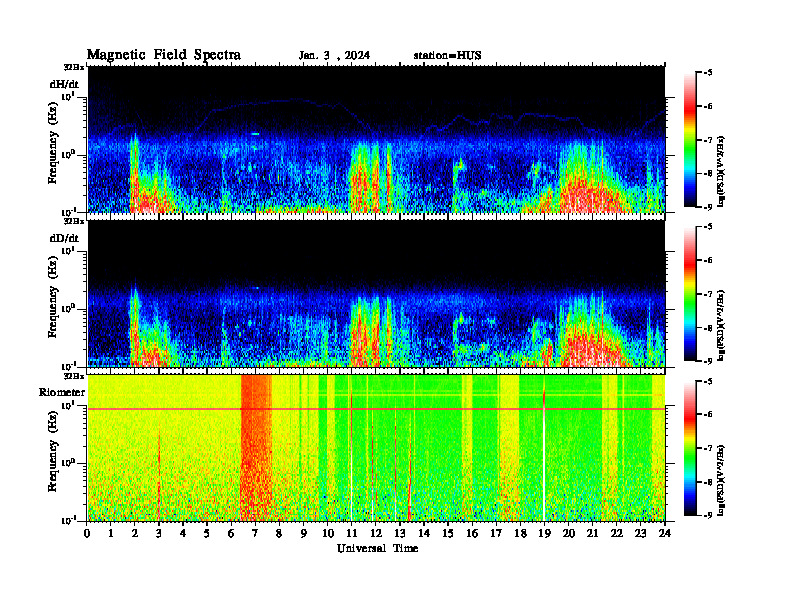Screen dimensions: 792x612
Task: Click the horizontal red line across Riometer panel
Action: 376,409
